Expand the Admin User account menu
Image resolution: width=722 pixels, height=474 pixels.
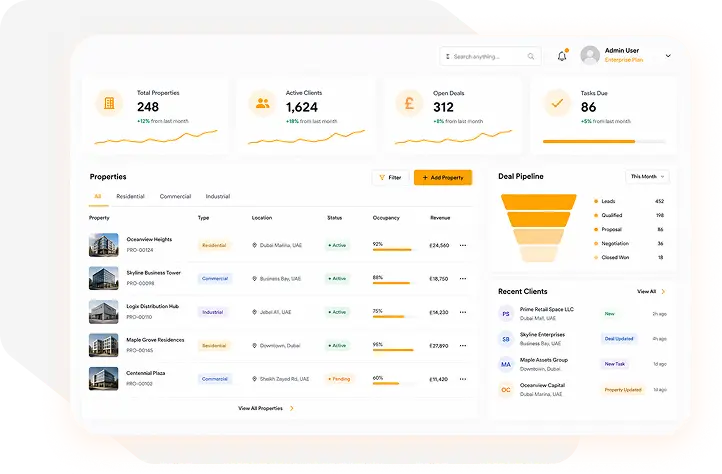(668, 56)
